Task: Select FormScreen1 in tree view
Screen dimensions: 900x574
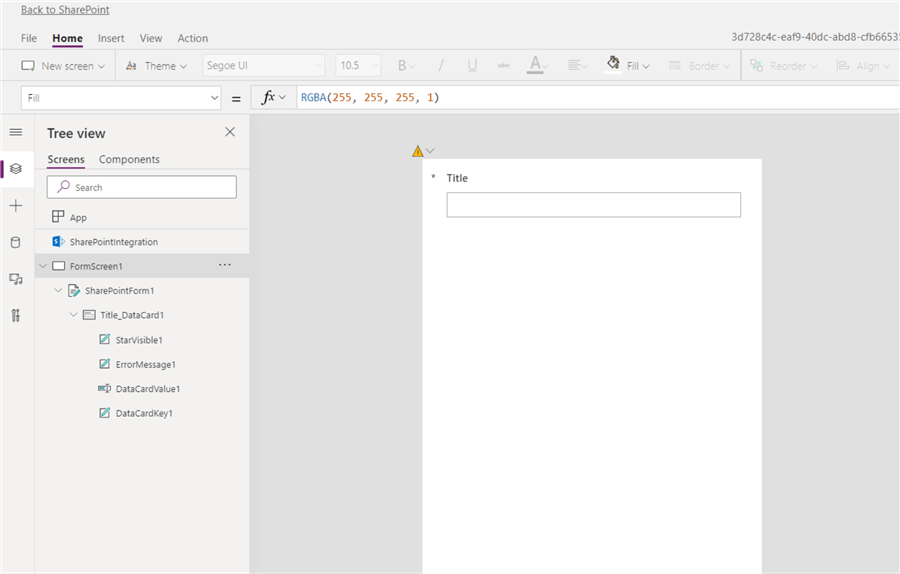Action: click(142, 266)
